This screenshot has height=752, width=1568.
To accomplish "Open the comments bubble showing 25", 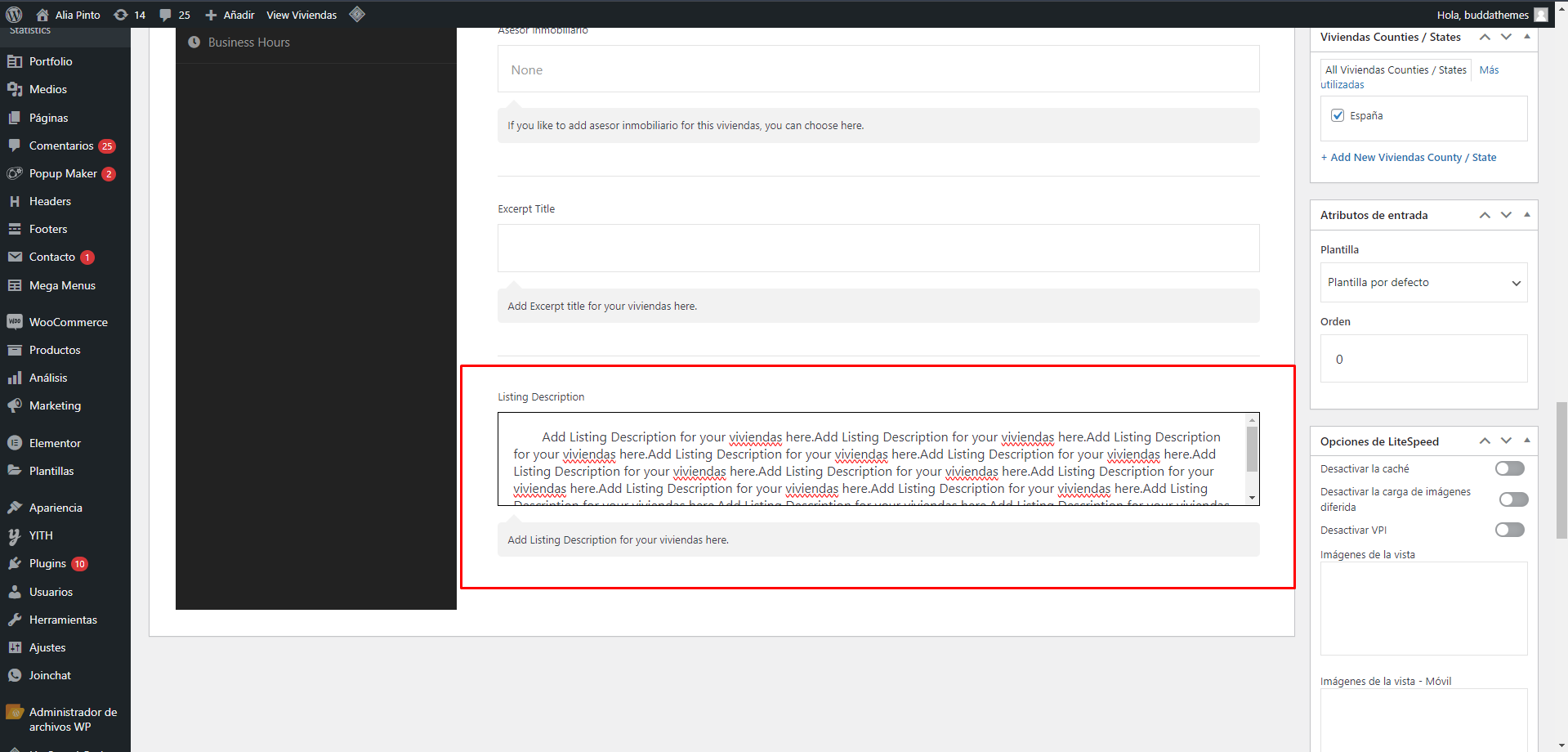I will [x=165, y=15].
